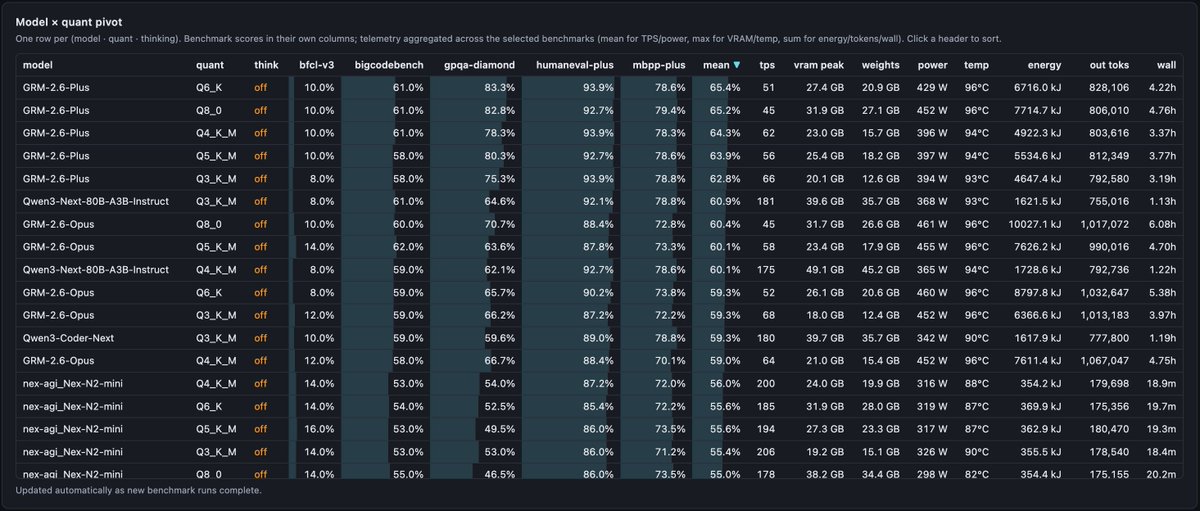Select the 178,540 out toks value
The height and width of the screenshot is (511, 1200).
1109,452
